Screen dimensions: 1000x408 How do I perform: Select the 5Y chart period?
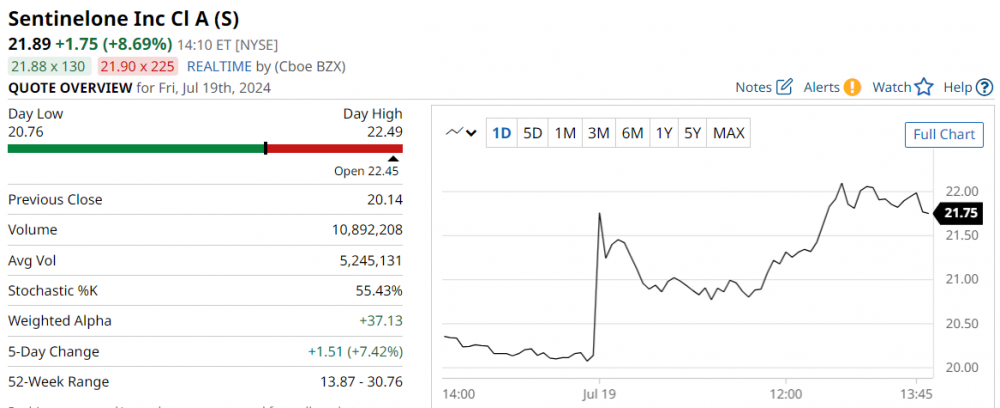click(x=692, y=133)
